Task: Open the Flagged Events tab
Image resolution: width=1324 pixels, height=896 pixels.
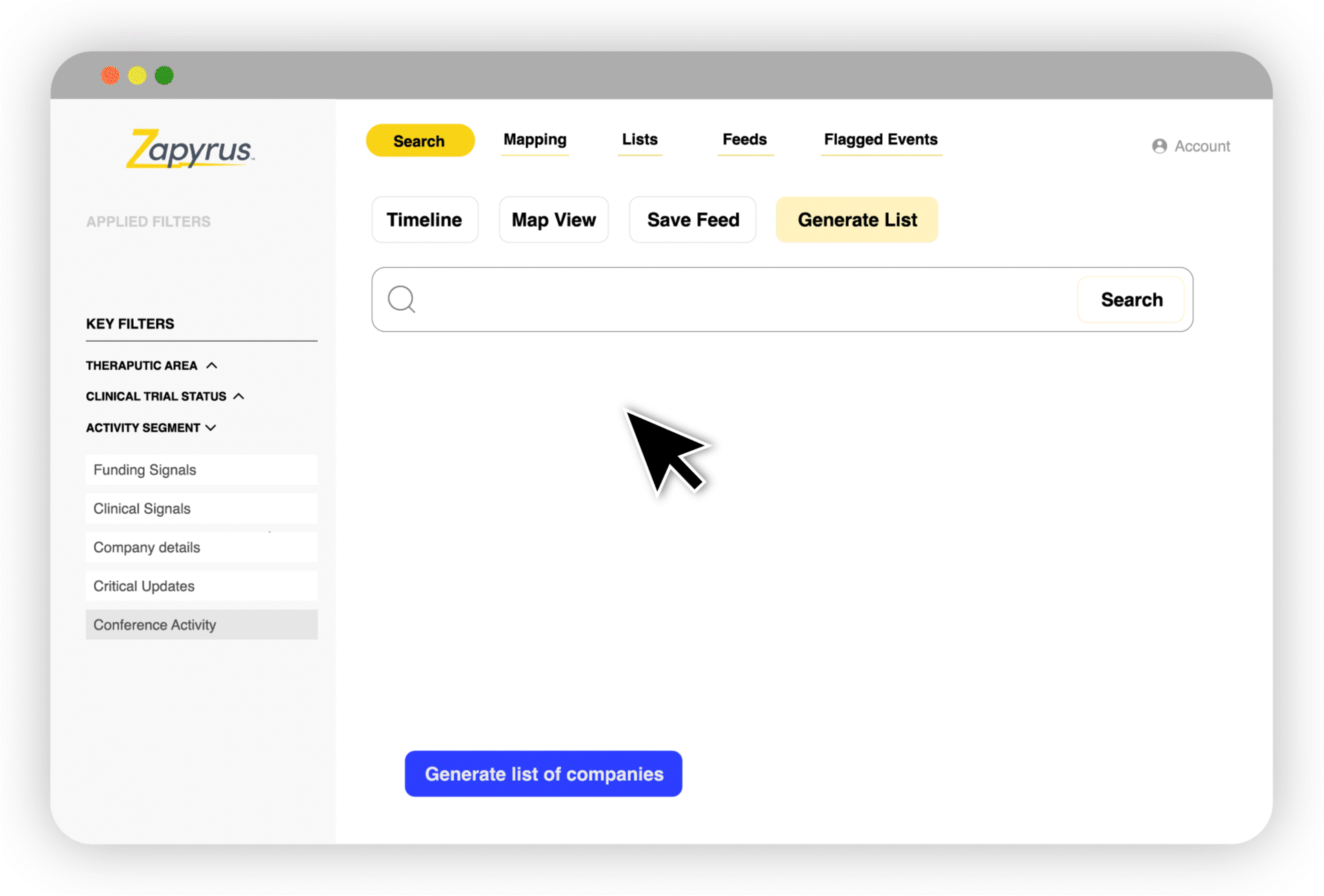Action: (881, 140)
